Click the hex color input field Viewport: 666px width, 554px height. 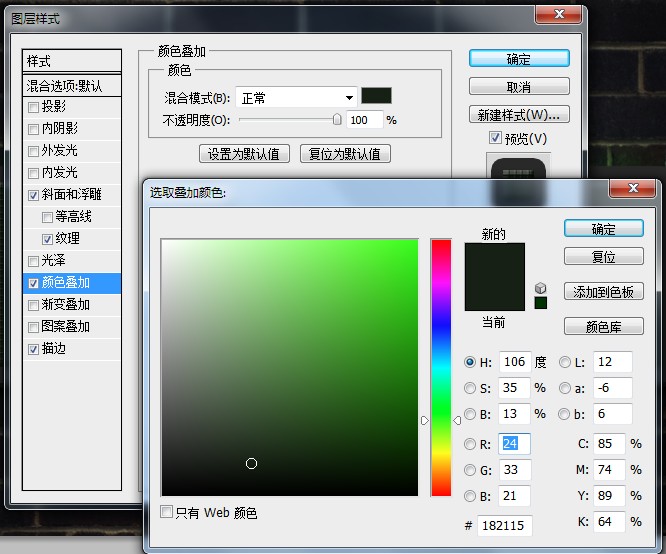click(x=504, y=526)
